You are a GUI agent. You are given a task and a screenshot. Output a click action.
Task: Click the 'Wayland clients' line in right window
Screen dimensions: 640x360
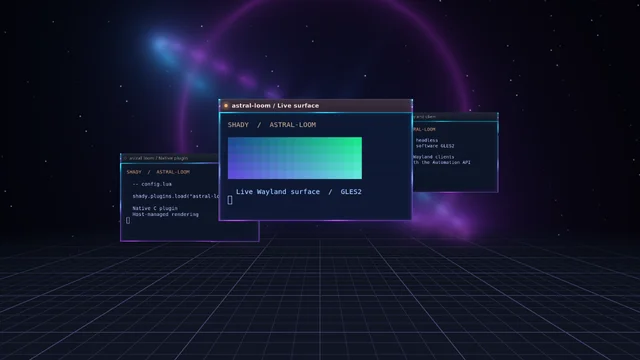(x=433, y=157)
